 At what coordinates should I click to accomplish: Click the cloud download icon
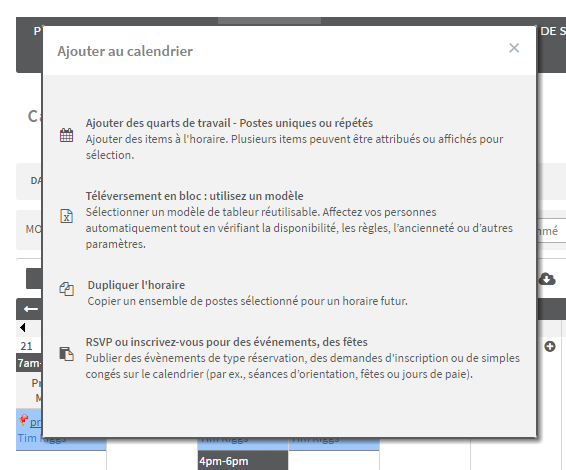(547, 279)
